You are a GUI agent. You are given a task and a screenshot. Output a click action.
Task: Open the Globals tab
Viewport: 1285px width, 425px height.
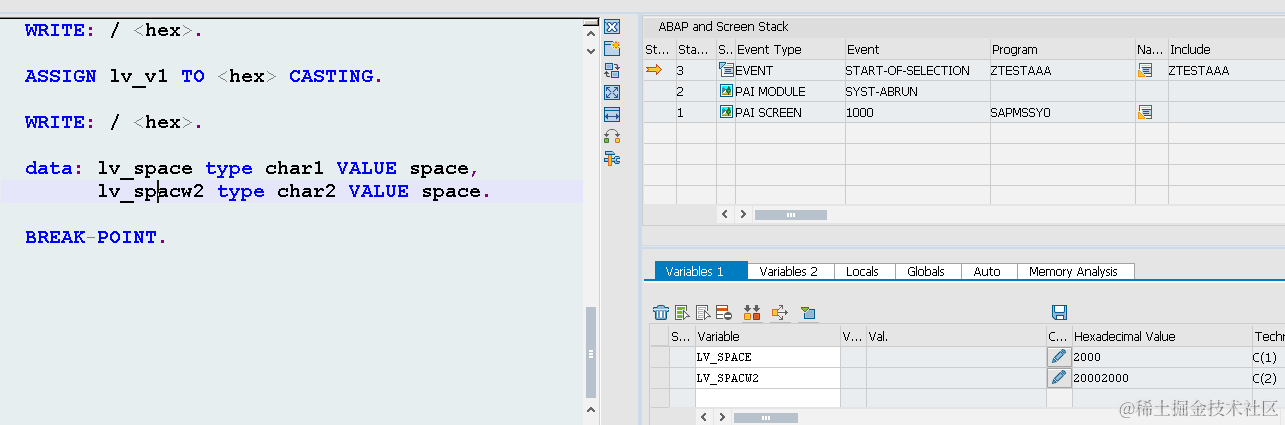click(926, 271)
